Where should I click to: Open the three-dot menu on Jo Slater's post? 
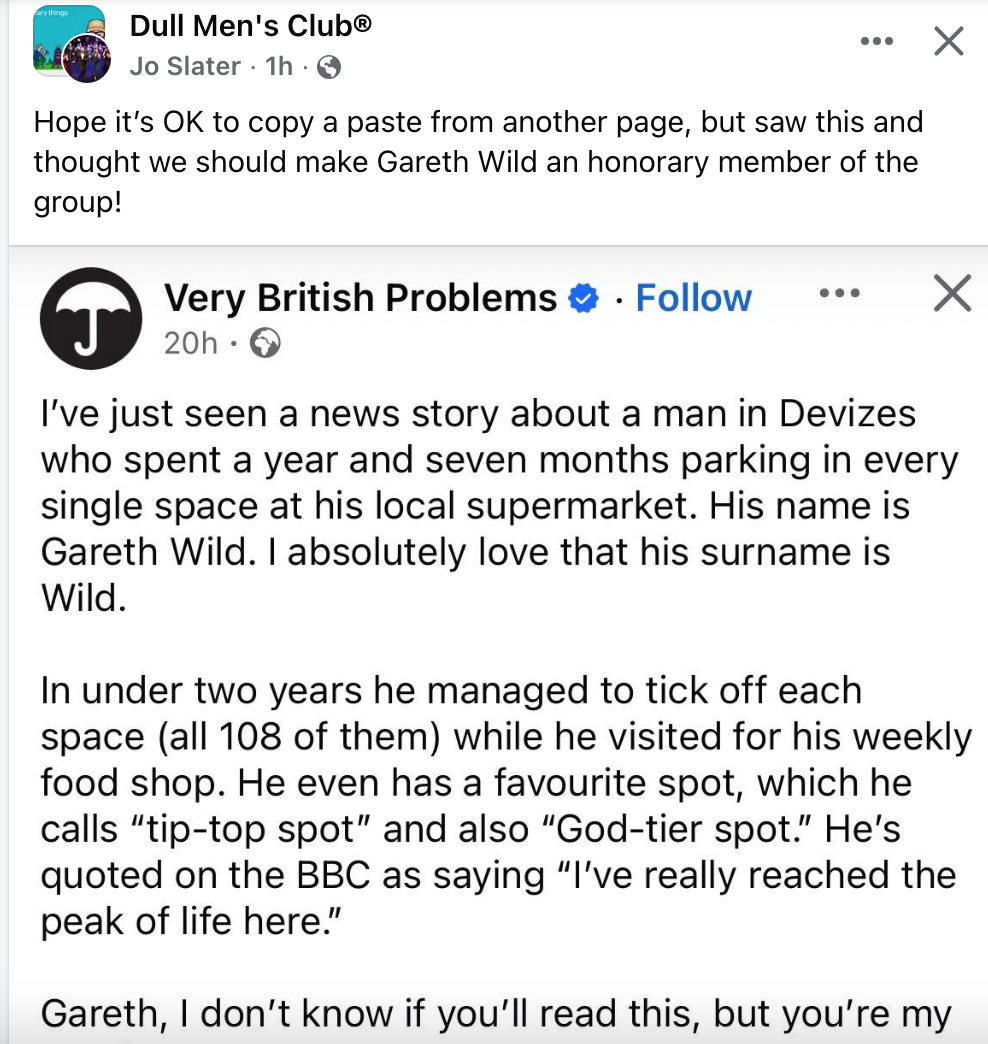pyautogui.click(x=876, y=41)
